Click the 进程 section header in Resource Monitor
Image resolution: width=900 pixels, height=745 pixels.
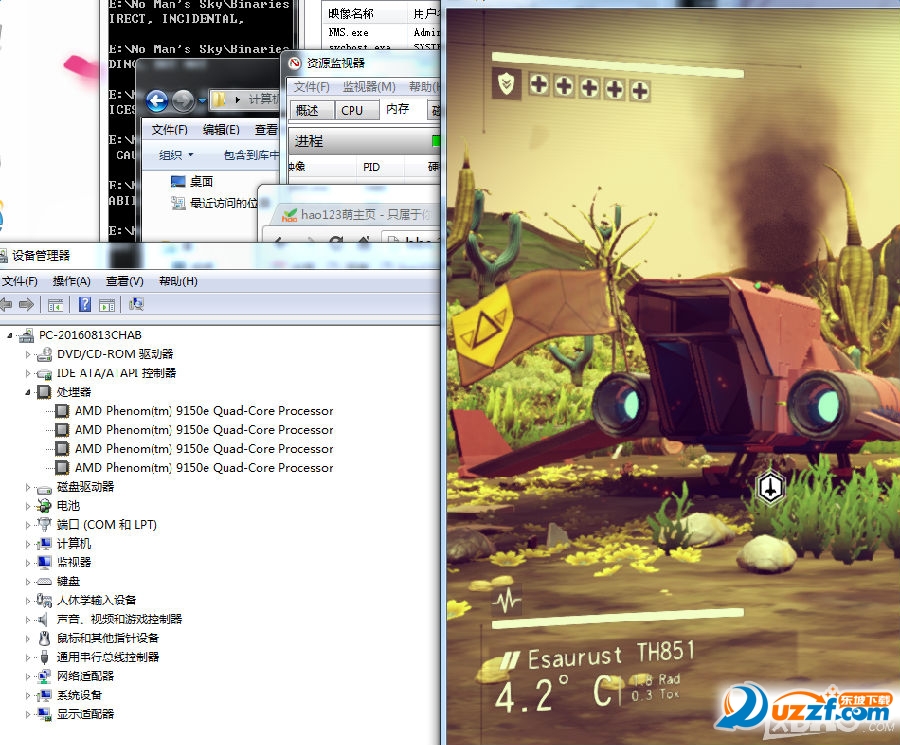(364, 141)
